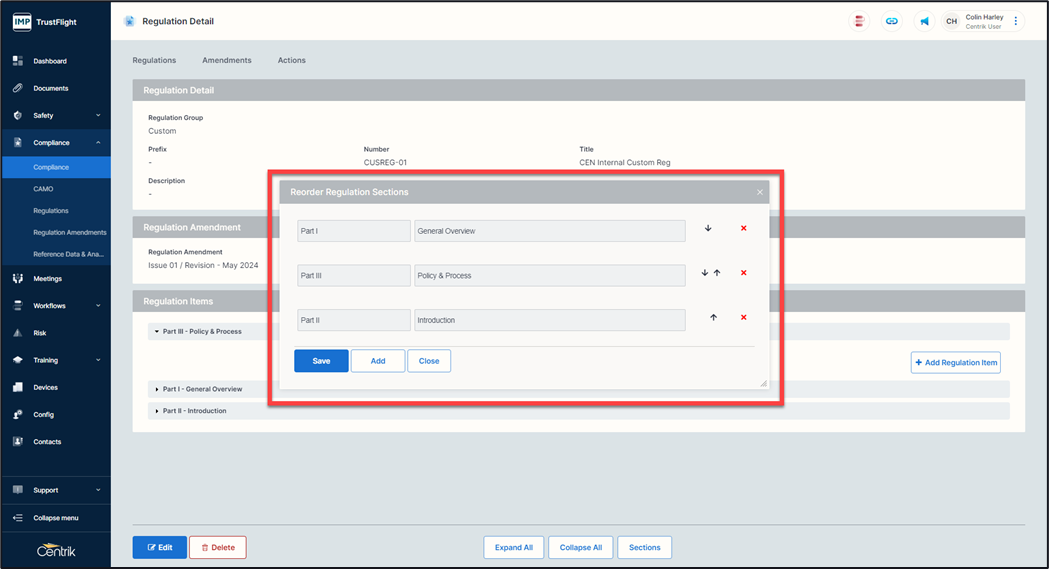Switch to the Amendments tab
Viewport: 1049px width, 569px height.
pyautogui.click(x=227, y=60)
